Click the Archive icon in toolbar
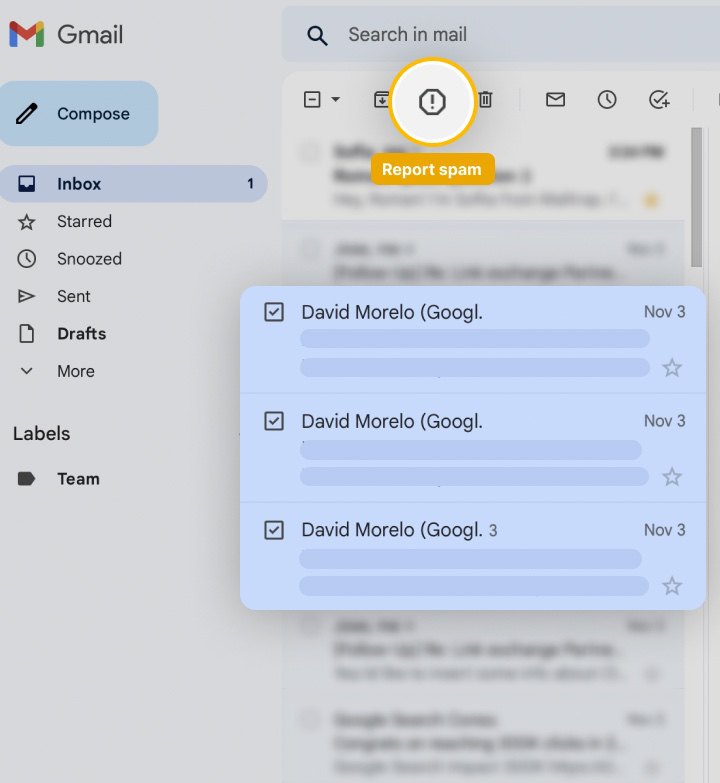 coord(381,100)
